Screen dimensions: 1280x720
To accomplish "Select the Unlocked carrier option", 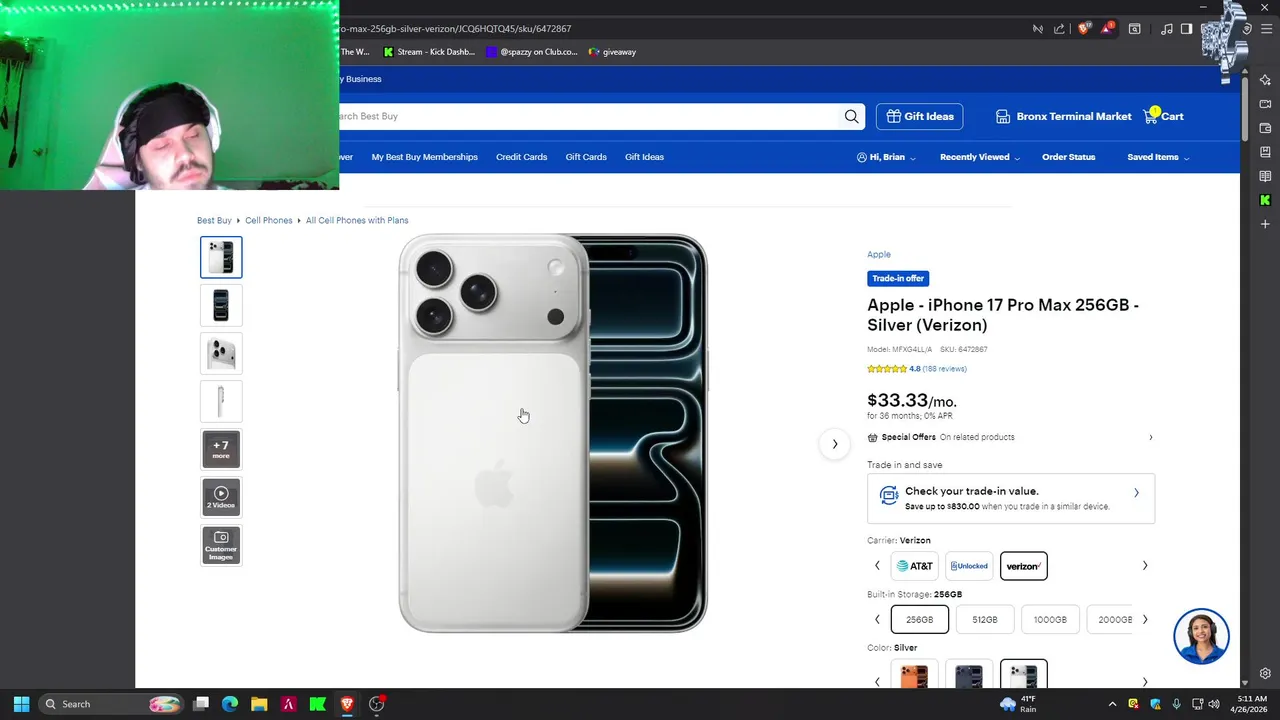I will point(969,566).
